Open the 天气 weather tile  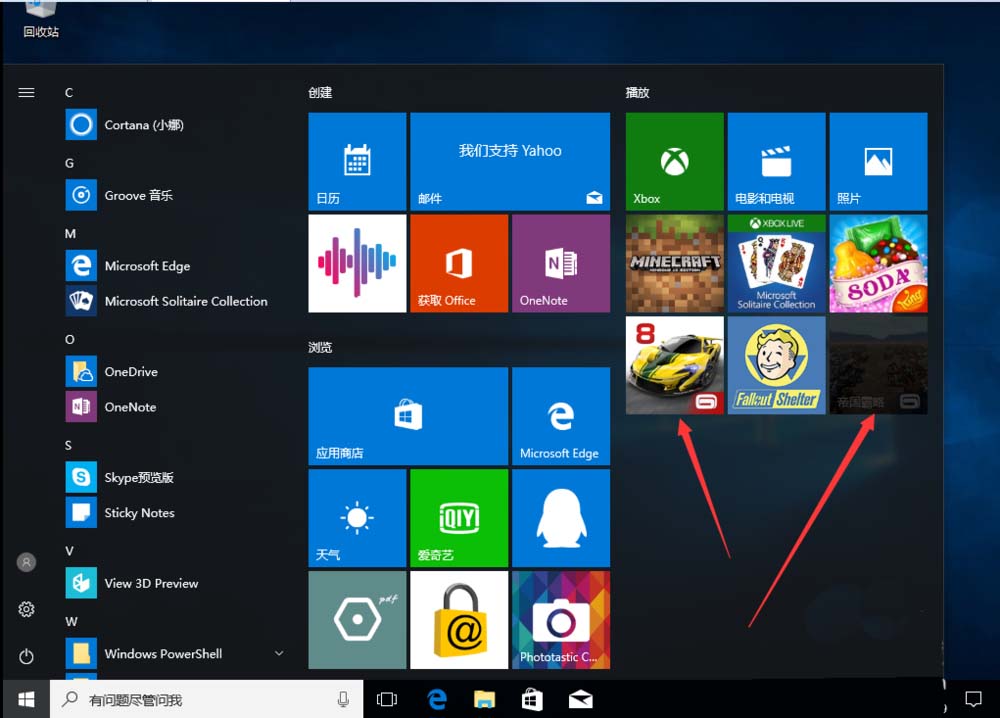(357, 518)
